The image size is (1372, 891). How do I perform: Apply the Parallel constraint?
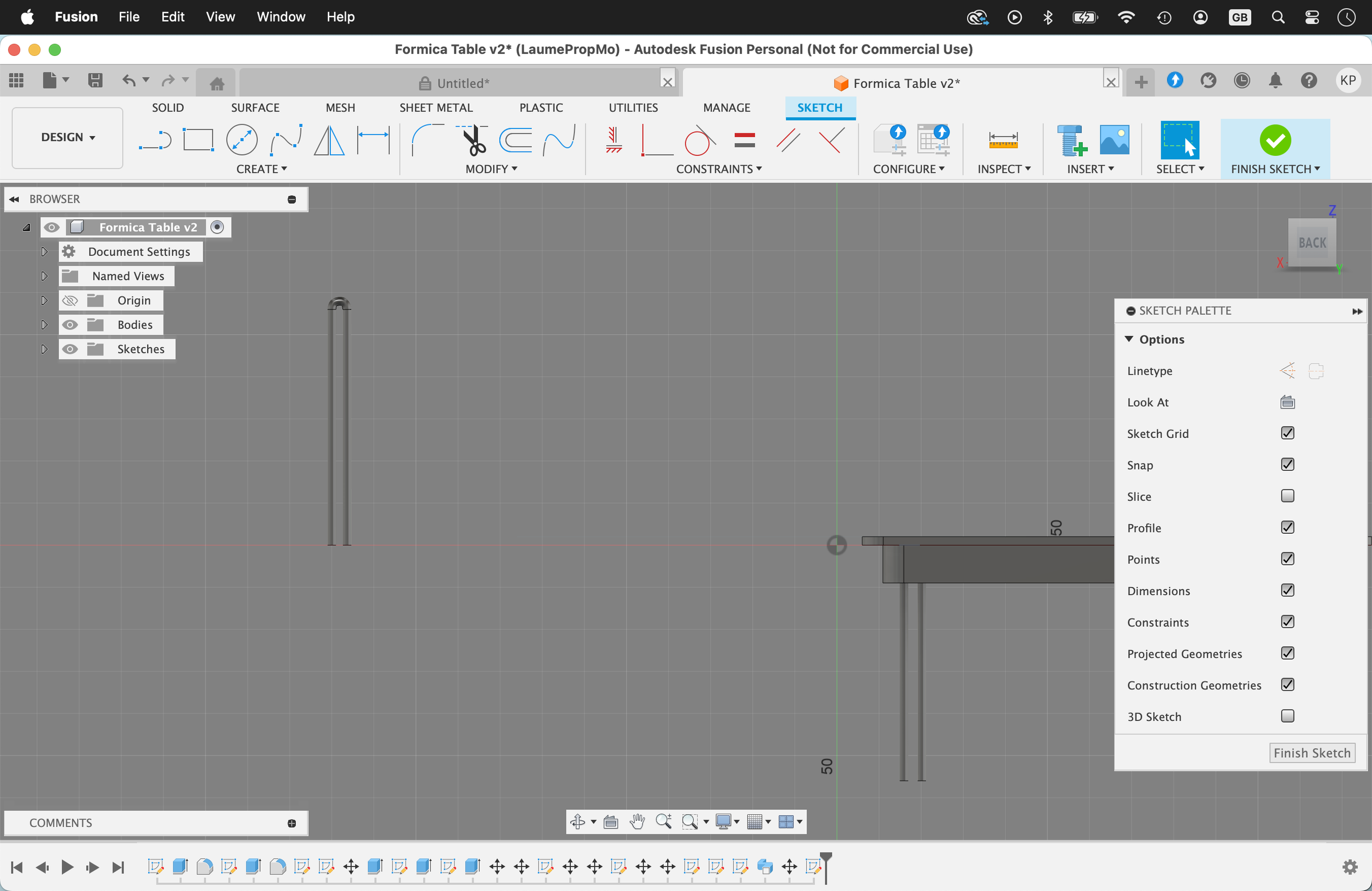tap(788, 140)
